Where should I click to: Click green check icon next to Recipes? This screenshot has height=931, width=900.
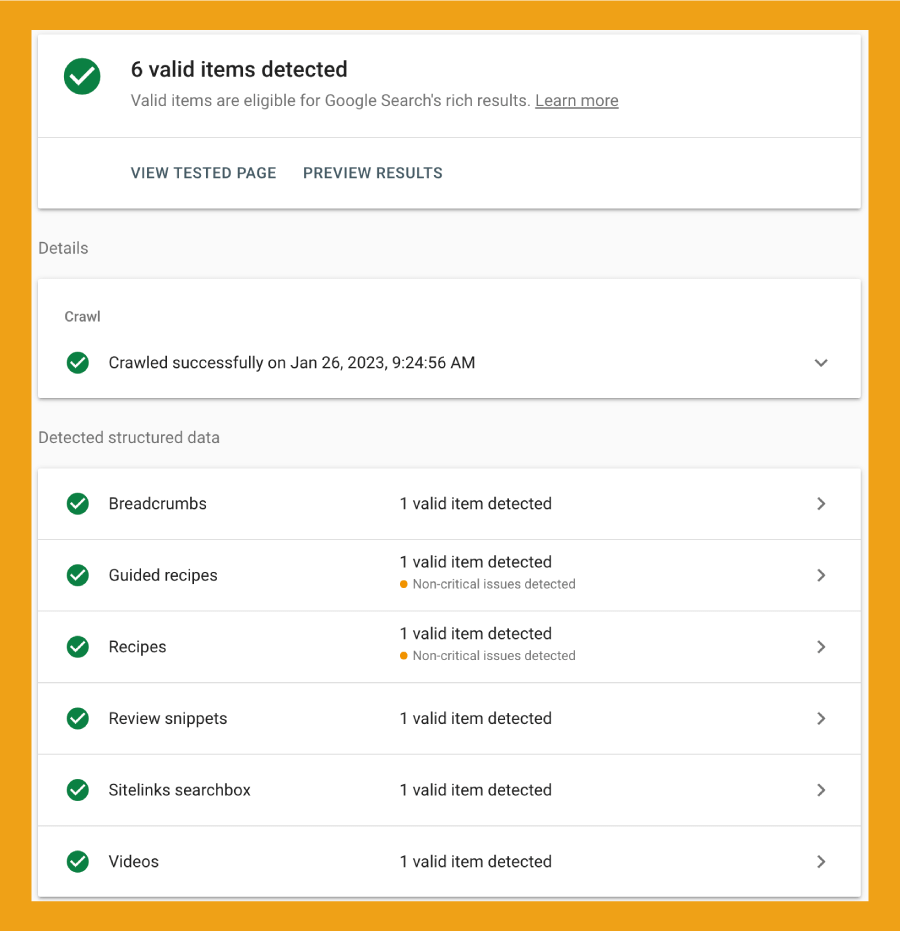(78, 647)
